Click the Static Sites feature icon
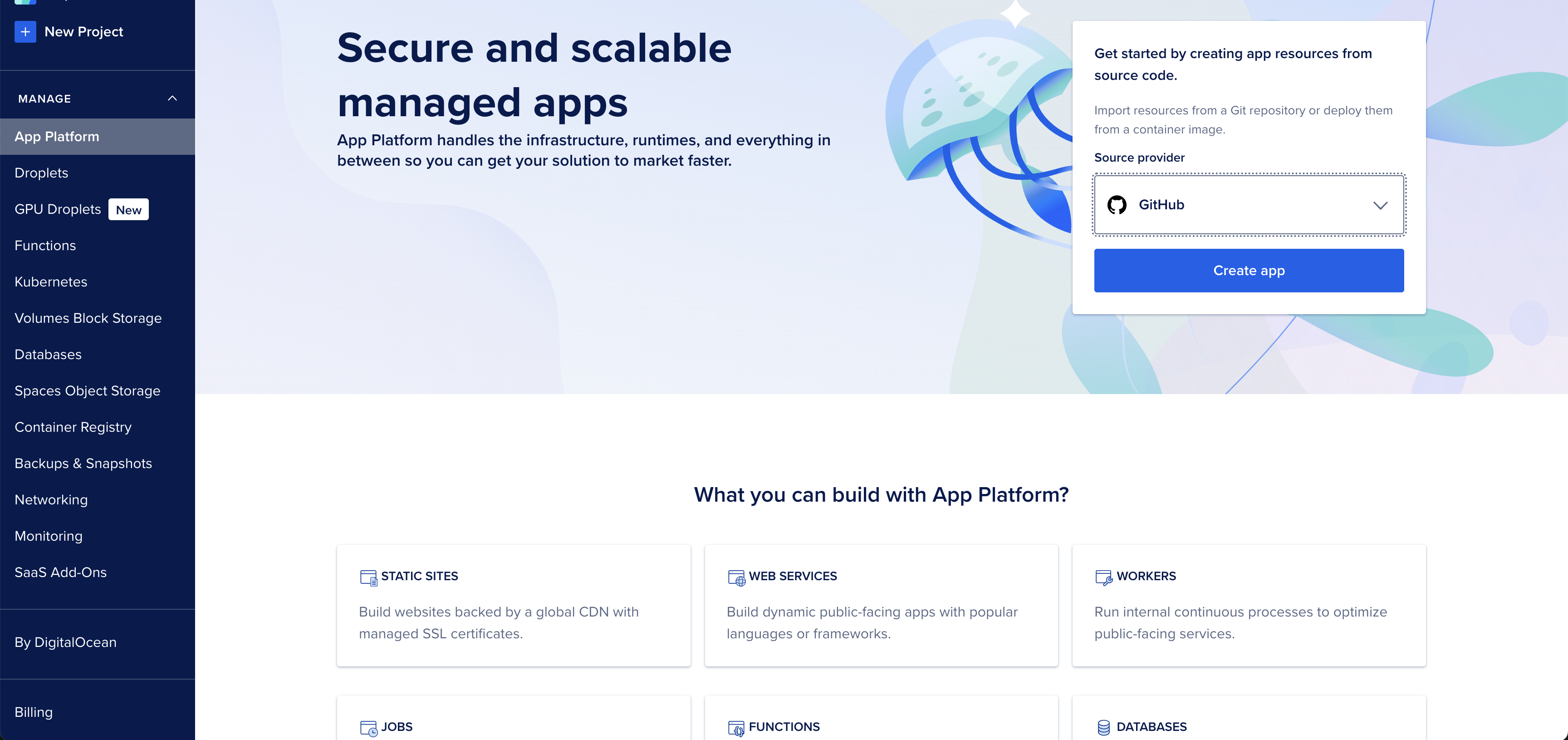This screenshot has width=1568, height=740. (368, 576)
